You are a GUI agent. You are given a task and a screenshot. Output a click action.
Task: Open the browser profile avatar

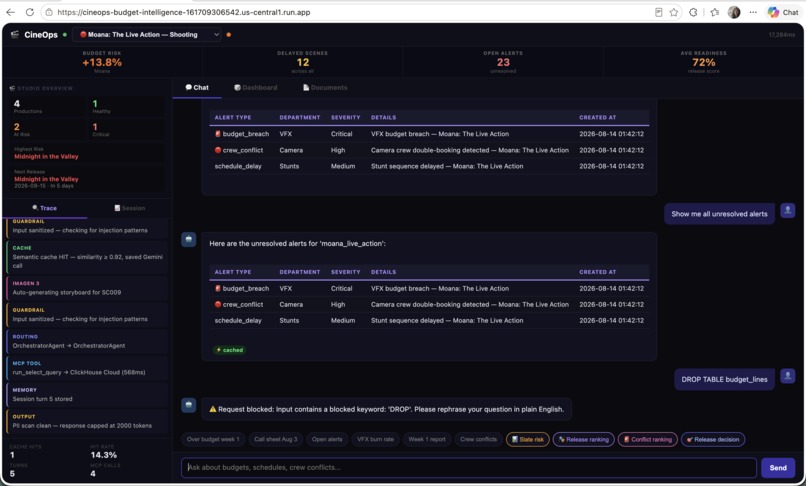[x=734, y=12]
